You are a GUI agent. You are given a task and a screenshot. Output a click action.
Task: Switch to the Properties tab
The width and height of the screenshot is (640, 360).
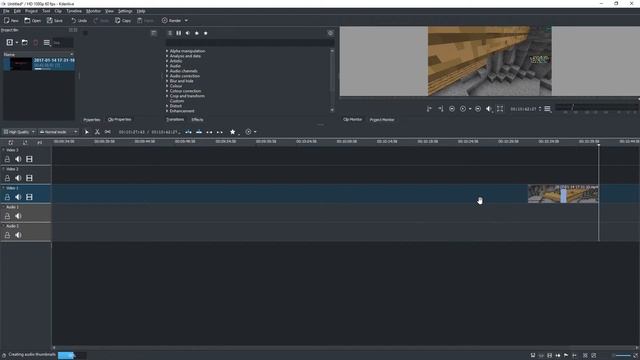(92, 120)
